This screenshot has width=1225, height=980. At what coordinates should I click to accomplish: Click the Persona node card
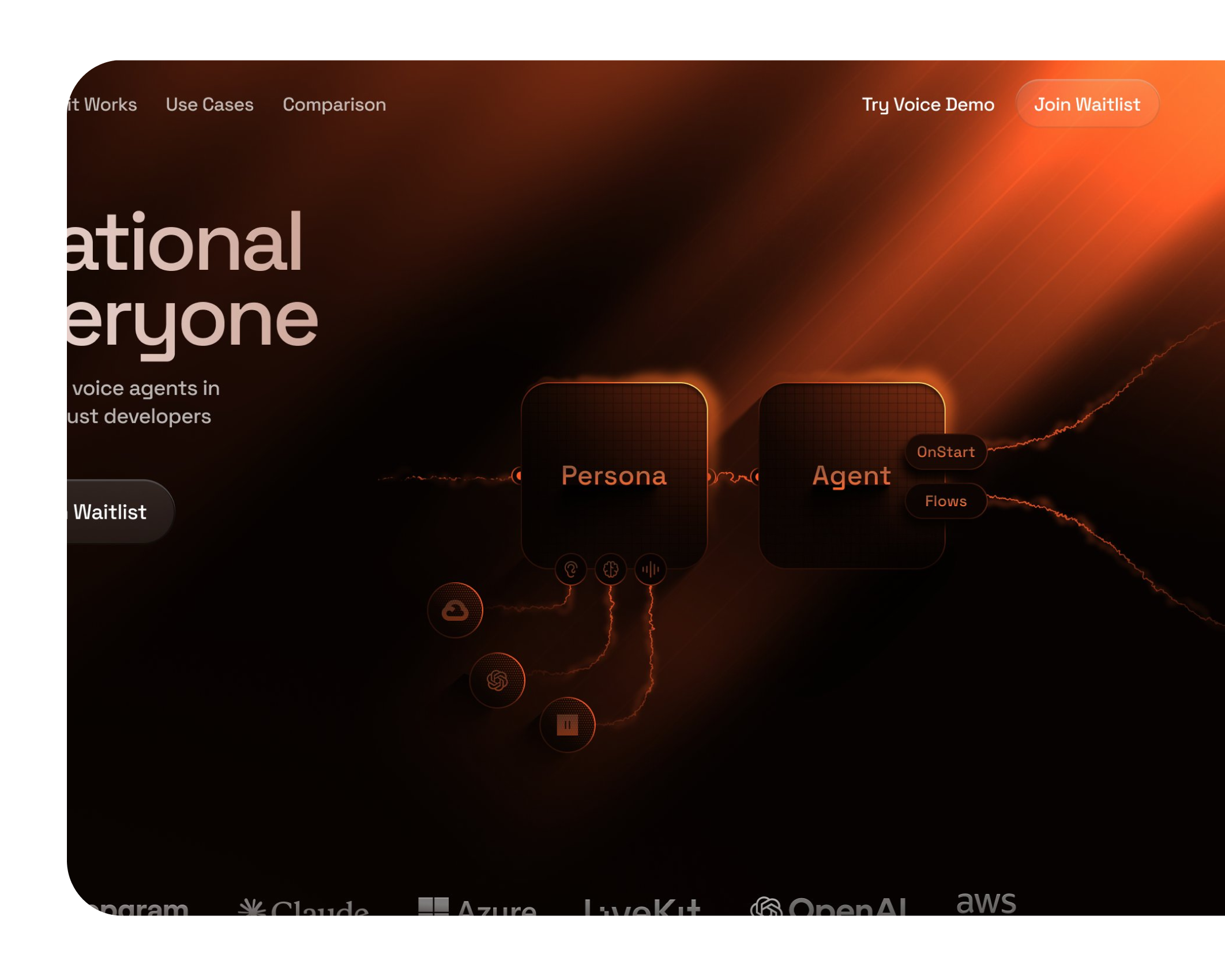614,476
